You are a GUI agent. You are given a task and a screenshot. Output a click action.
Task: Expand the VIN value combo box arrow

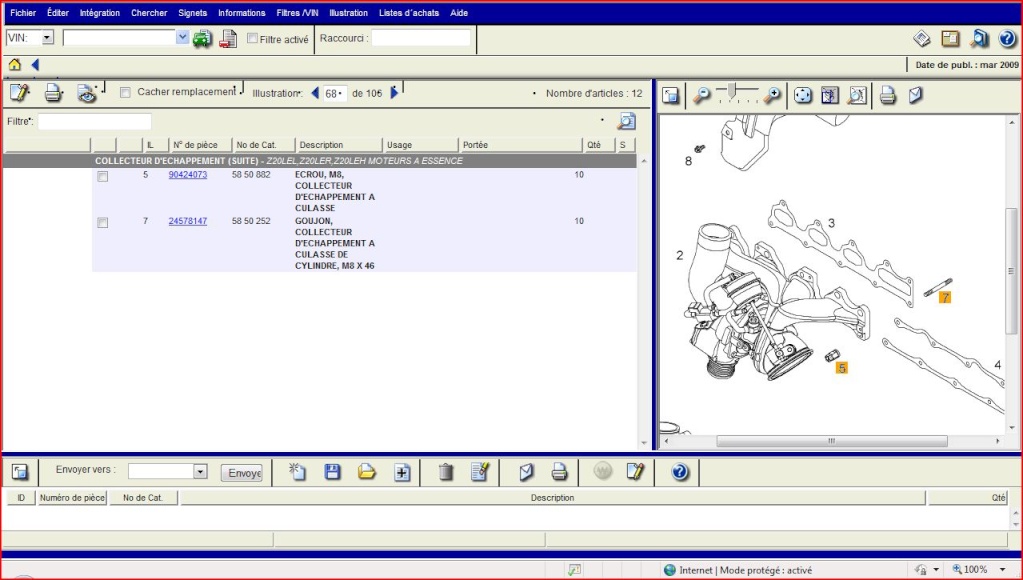point(183,38)
